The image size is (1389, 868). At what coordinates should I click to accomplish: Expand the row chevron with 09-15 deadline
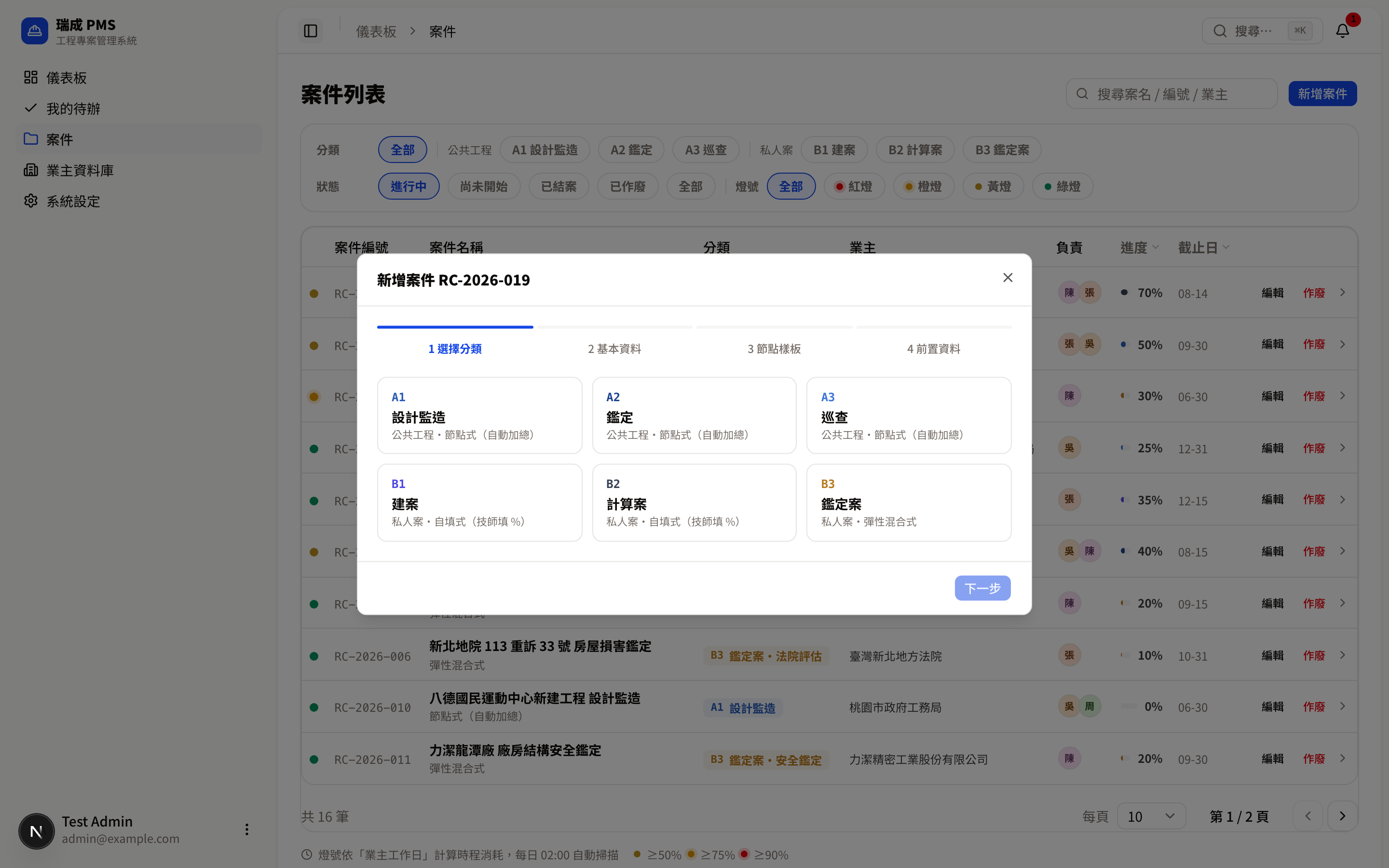(x=1343, y=603)
